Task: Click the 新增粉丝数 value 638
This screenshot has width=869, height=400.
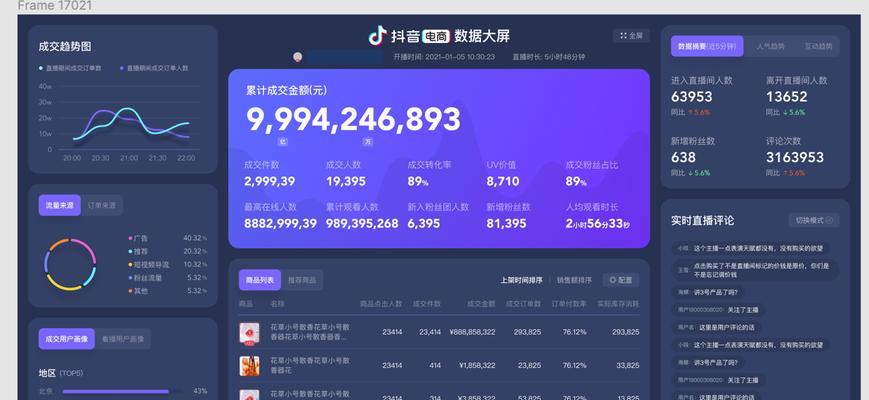Action: pos(683,157)
